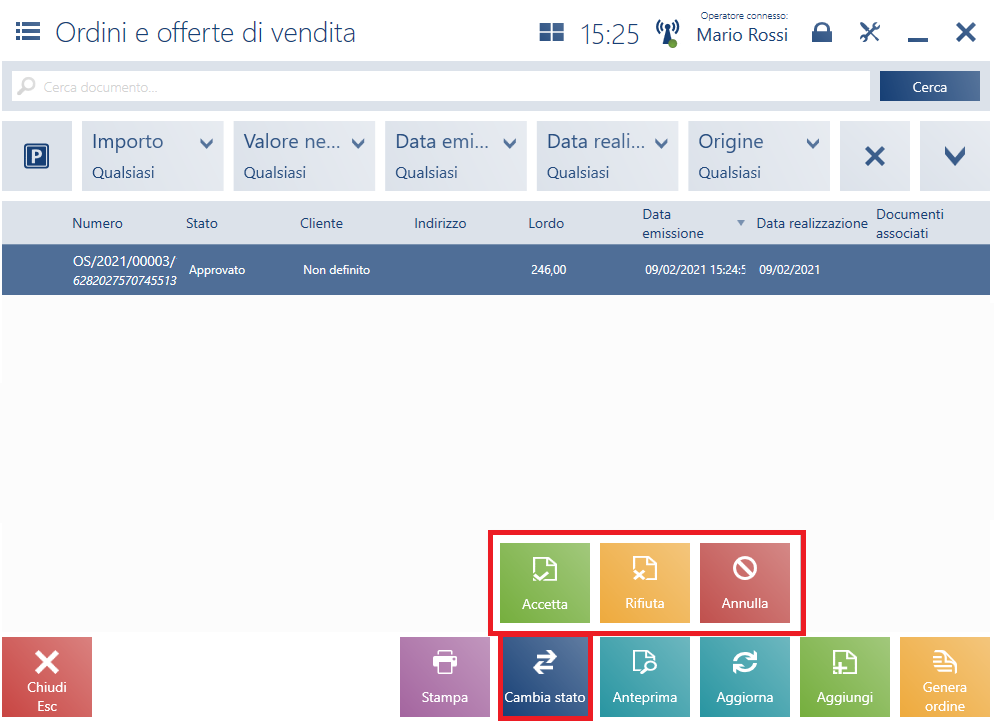Close the application window
998x724 pixels.
966,32
